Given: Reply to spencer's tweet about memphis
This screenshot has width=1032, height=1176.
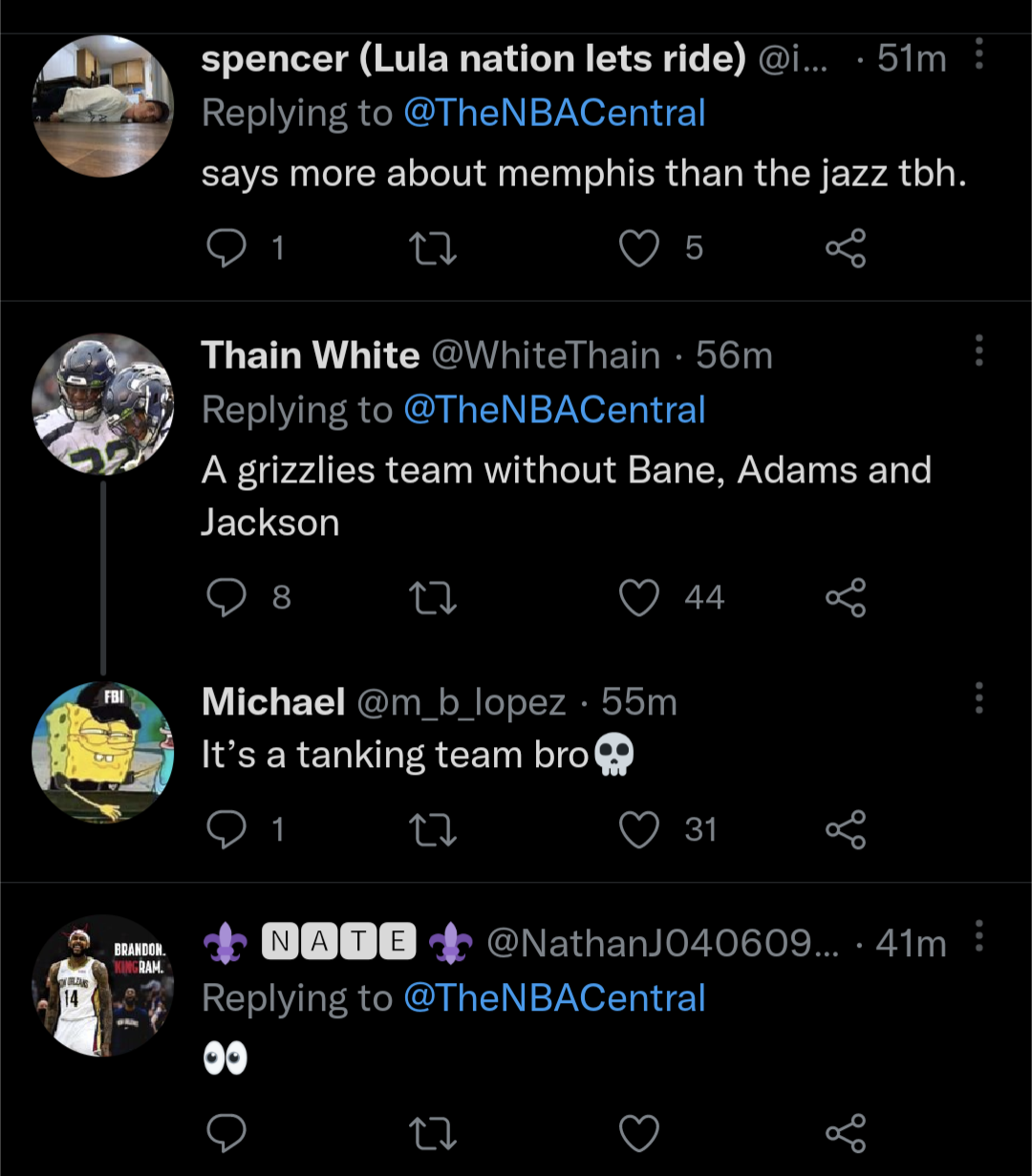Looking at the screenshot, I should pyautogui.click(x=226, y=248).
